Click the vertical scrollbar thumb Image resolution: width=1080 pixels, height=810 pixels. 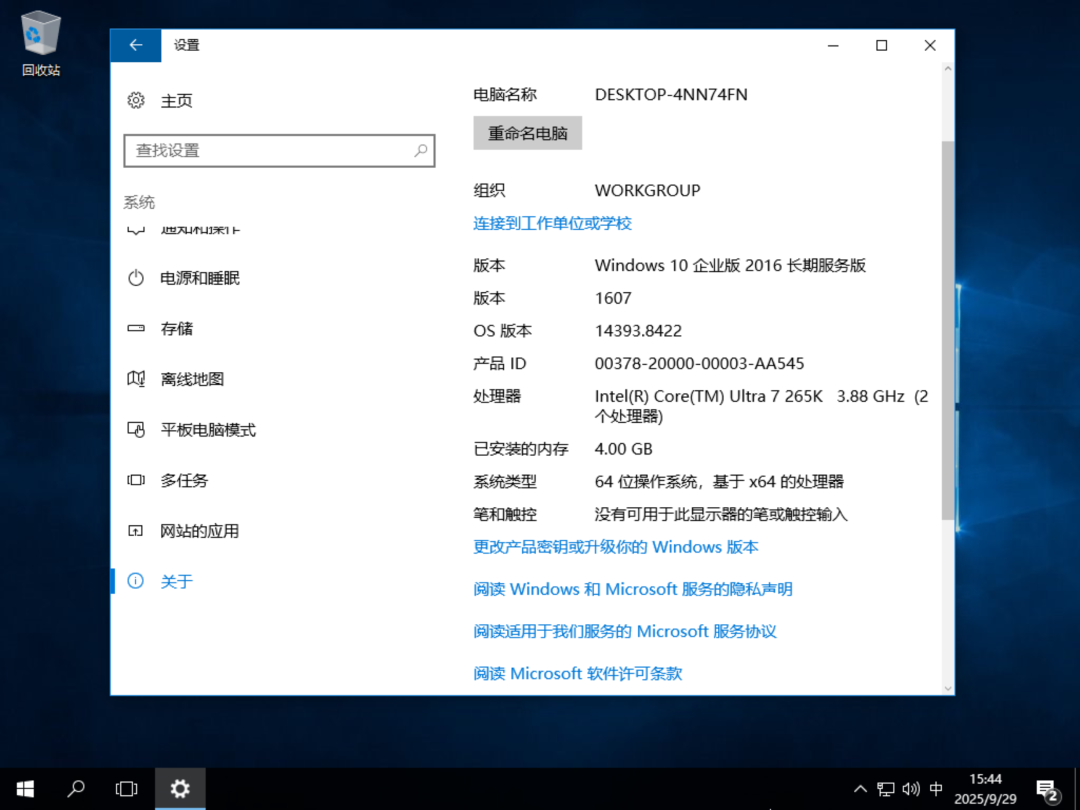click(x=948, y=331)
